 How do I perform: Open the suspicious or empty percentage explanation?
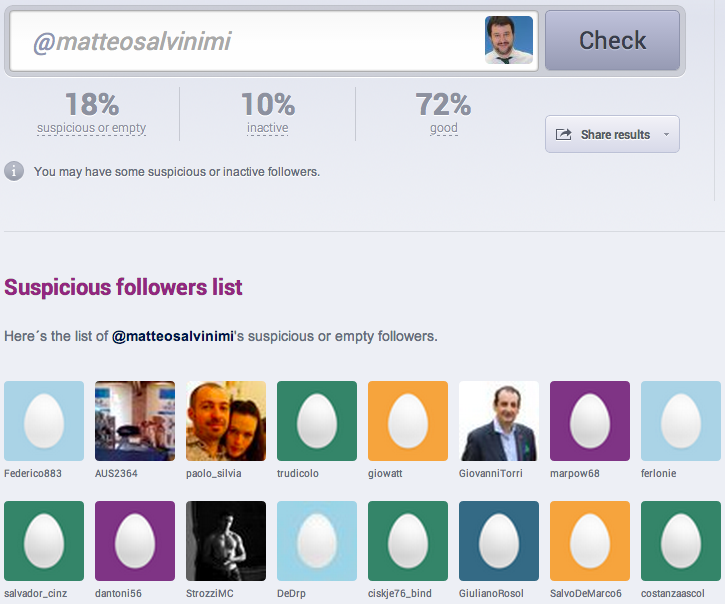(92, 128)
